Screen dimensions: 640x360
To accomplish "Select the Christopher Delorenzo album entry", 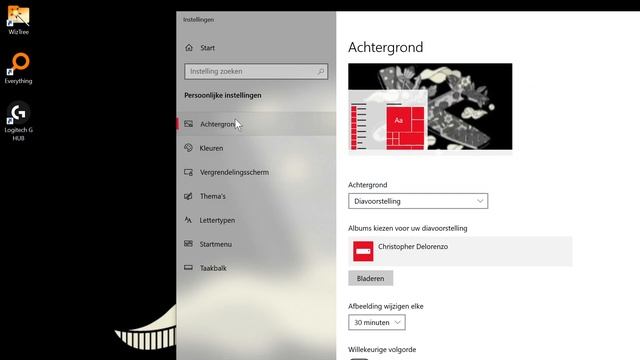I will tap(460, 251).
